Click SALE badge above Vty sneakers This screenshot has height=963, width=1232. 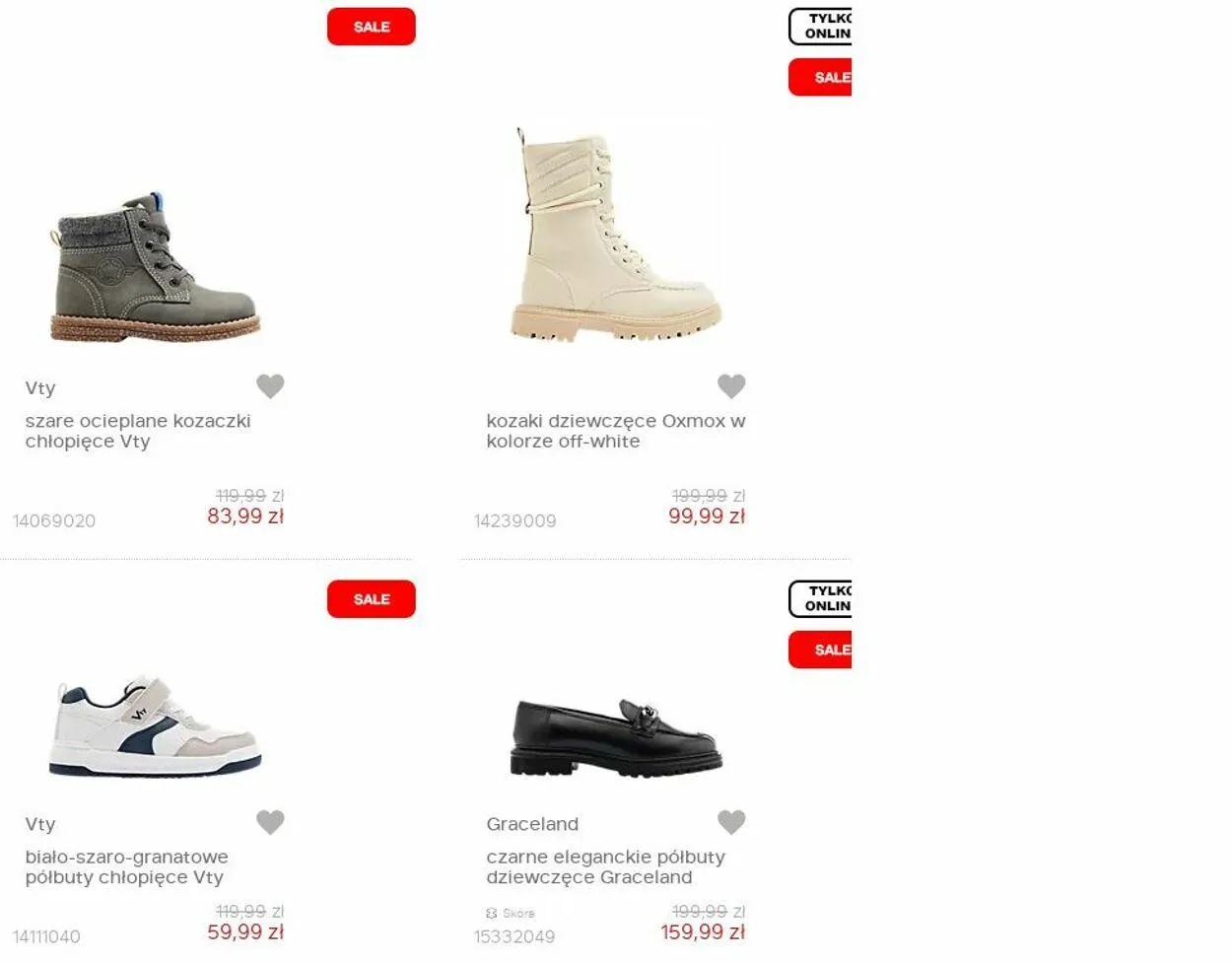pos(372,599)
